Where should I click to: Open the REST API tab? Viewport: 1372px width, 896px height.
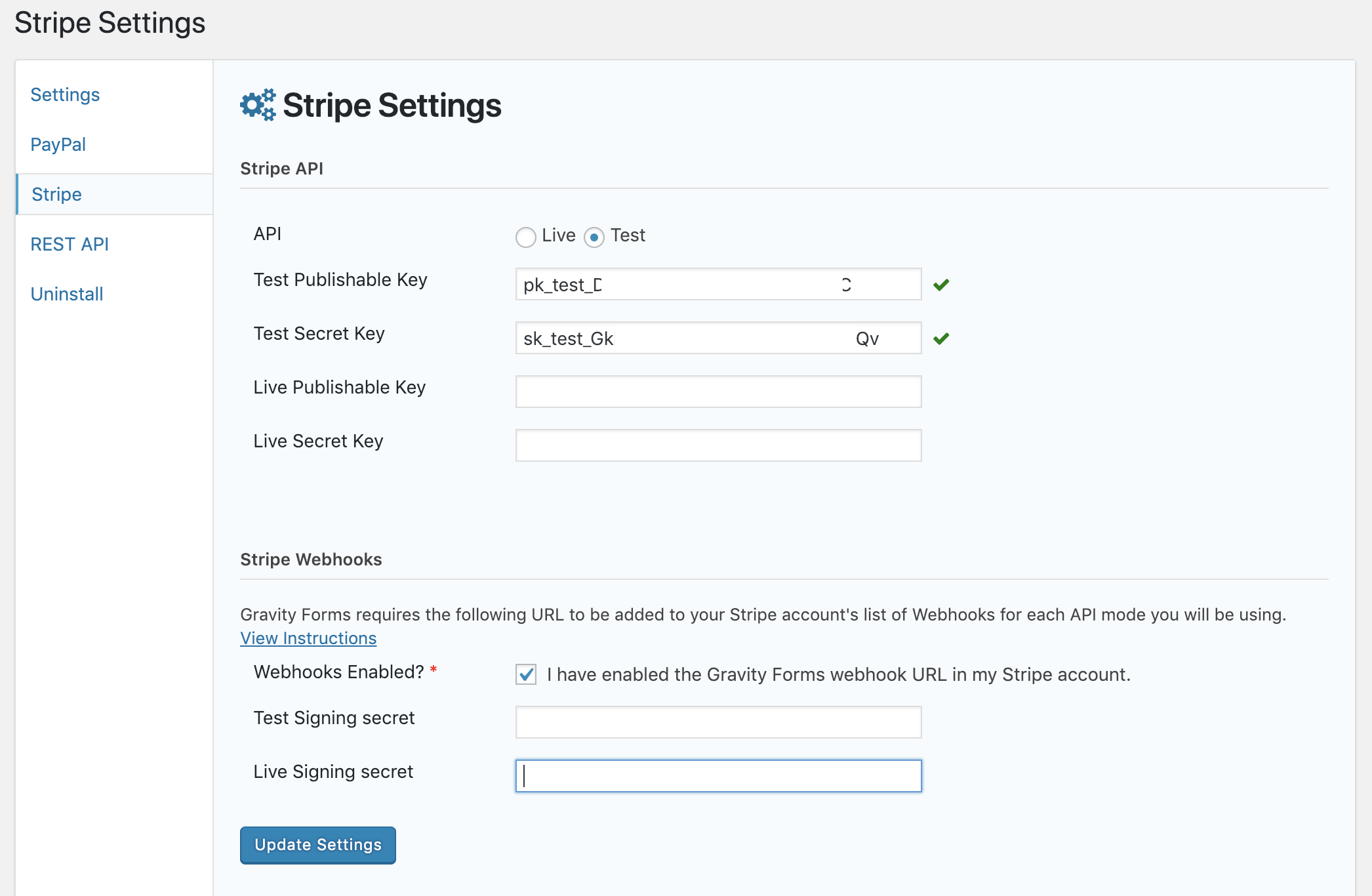70,244
